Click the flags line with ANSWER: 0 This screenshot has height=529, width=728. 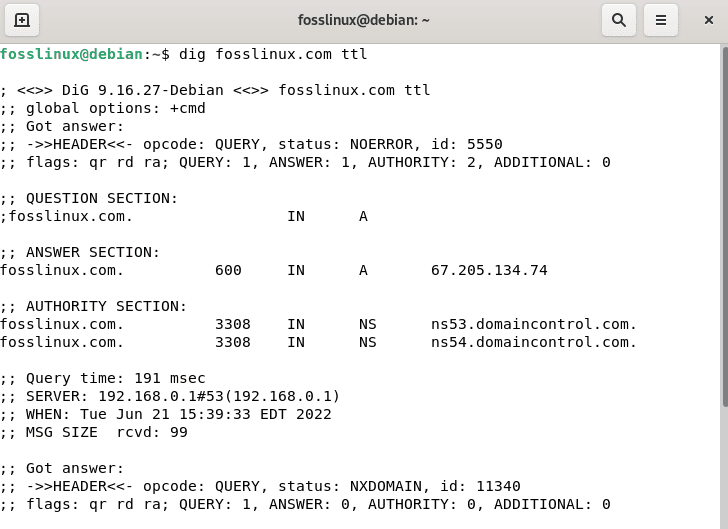click(x=305, y=504)
